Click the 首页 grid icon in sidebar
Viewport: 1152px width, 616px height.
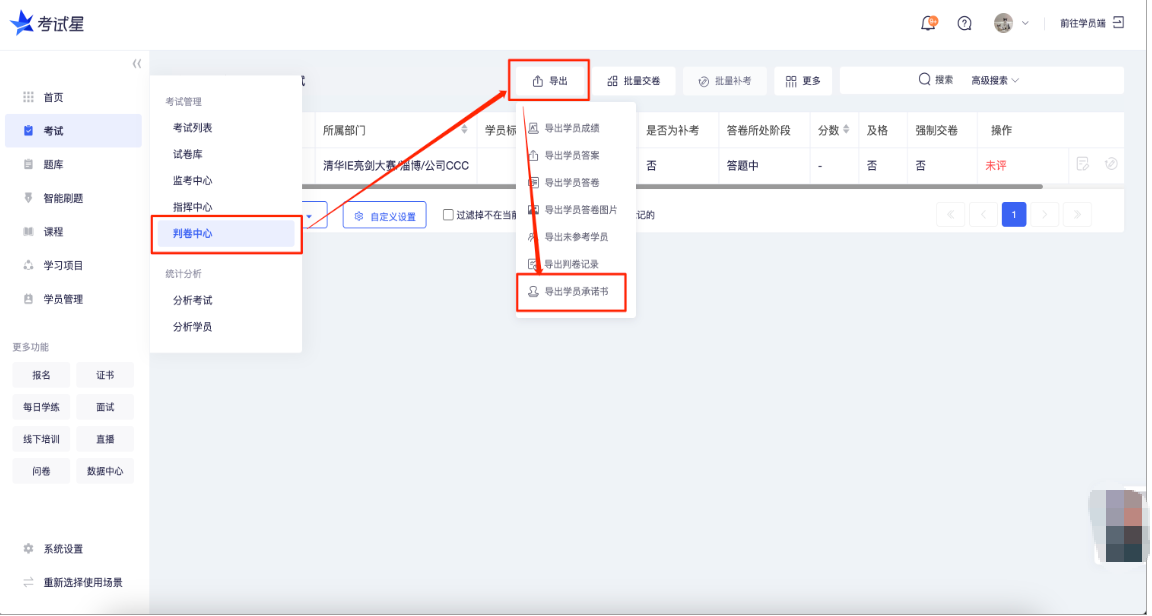point(29,97)
